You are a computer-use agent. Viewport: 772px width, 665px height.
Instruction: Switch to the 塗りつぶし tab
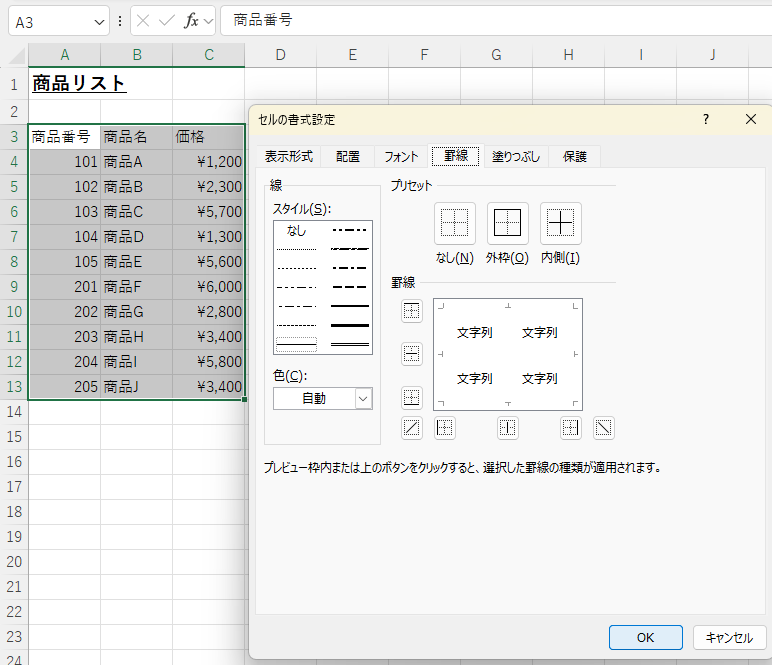tap(516, 156)
